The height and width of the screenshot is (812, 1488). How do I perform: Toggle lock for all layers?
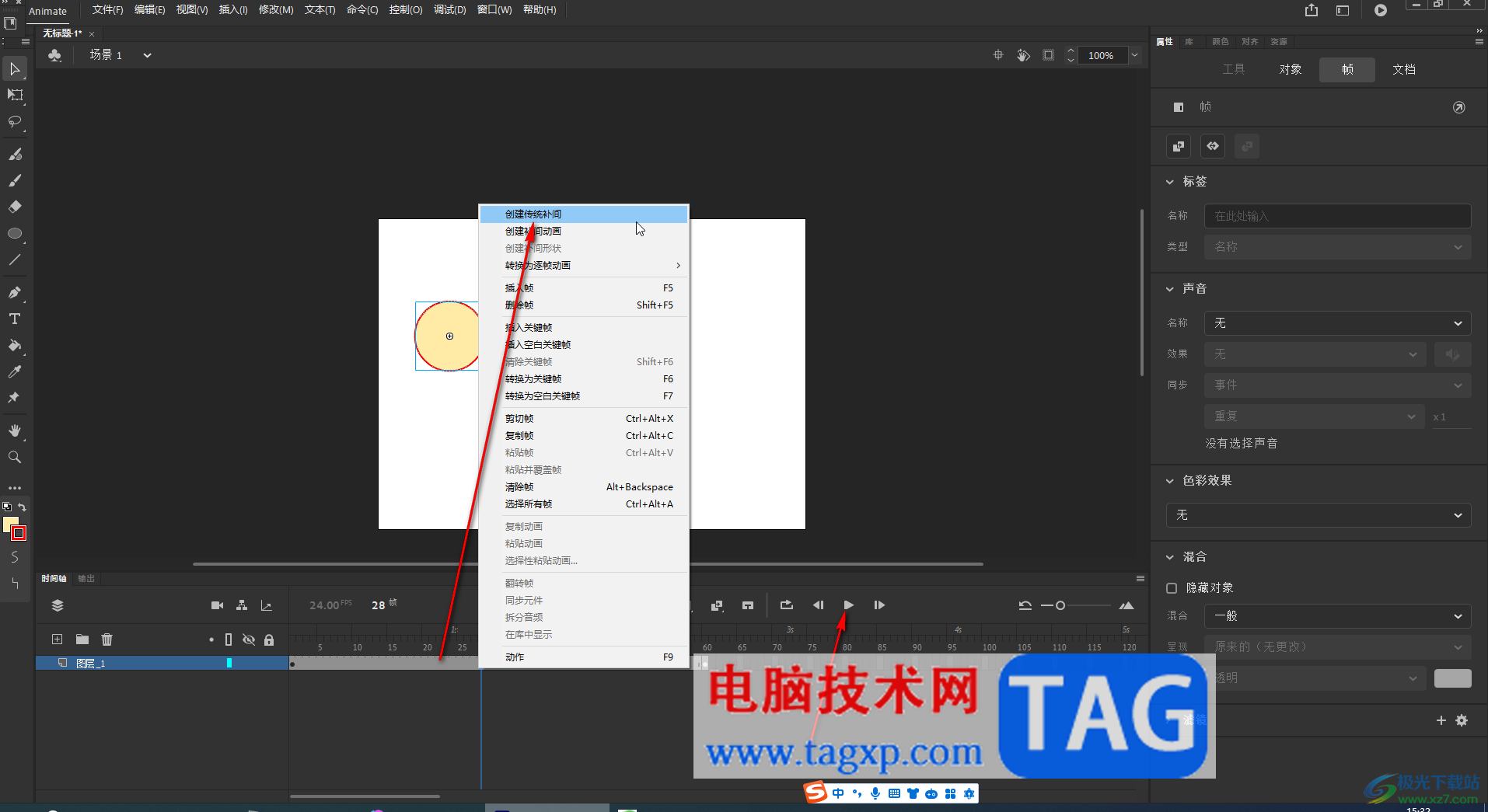(269, 639)
